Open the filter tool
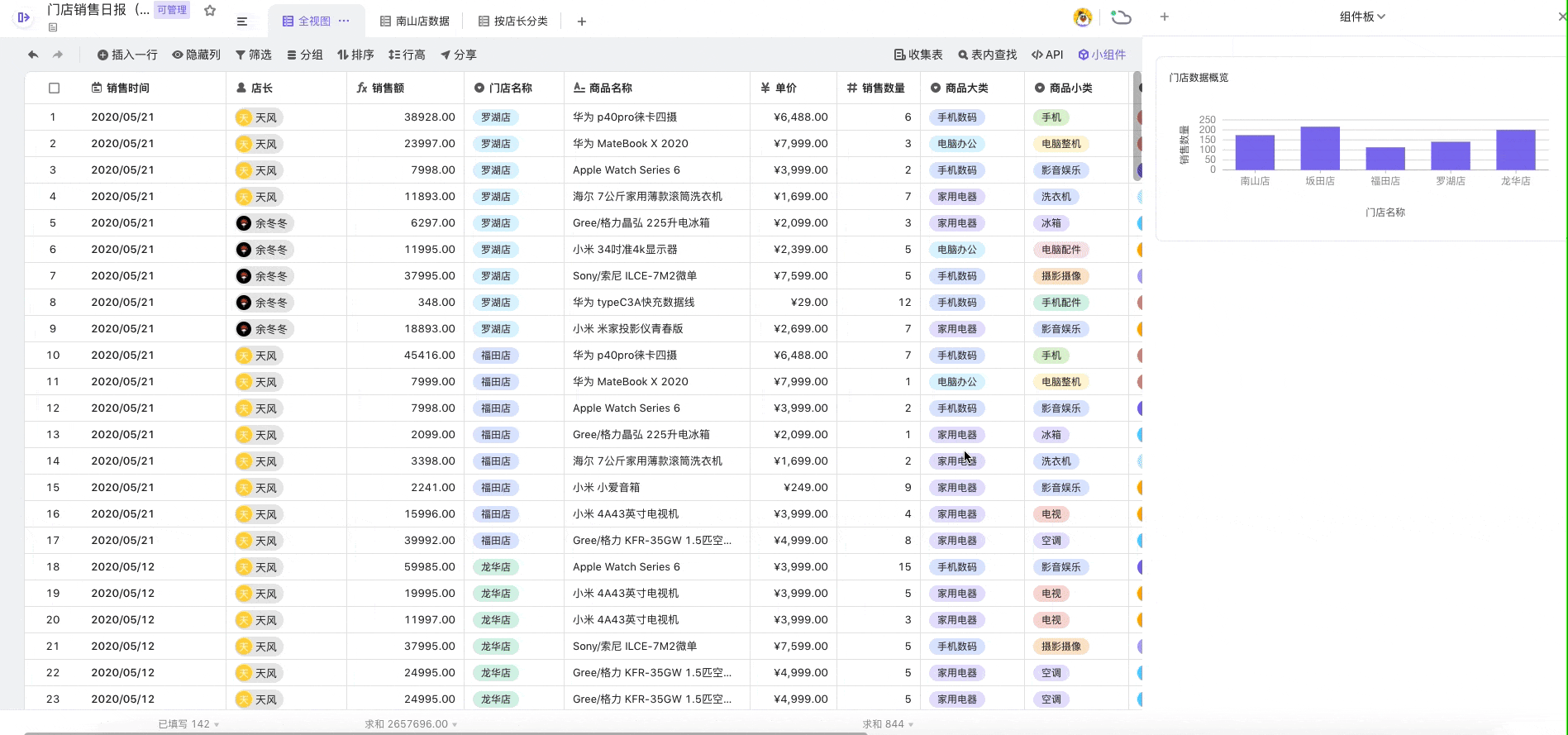 click(x=253, y=55)
